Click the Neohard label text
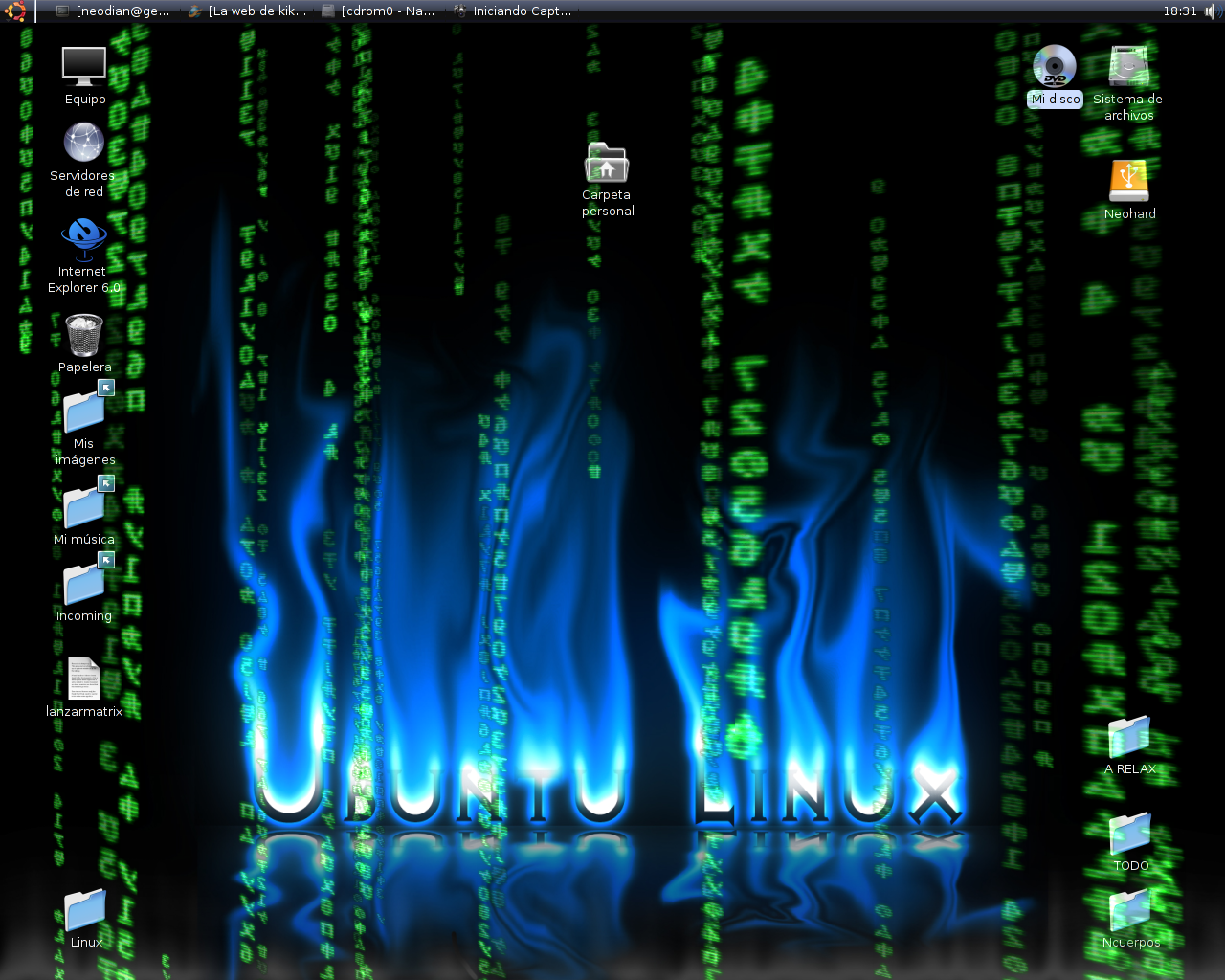This screenshot has height=980, width=1225. 1129,213
